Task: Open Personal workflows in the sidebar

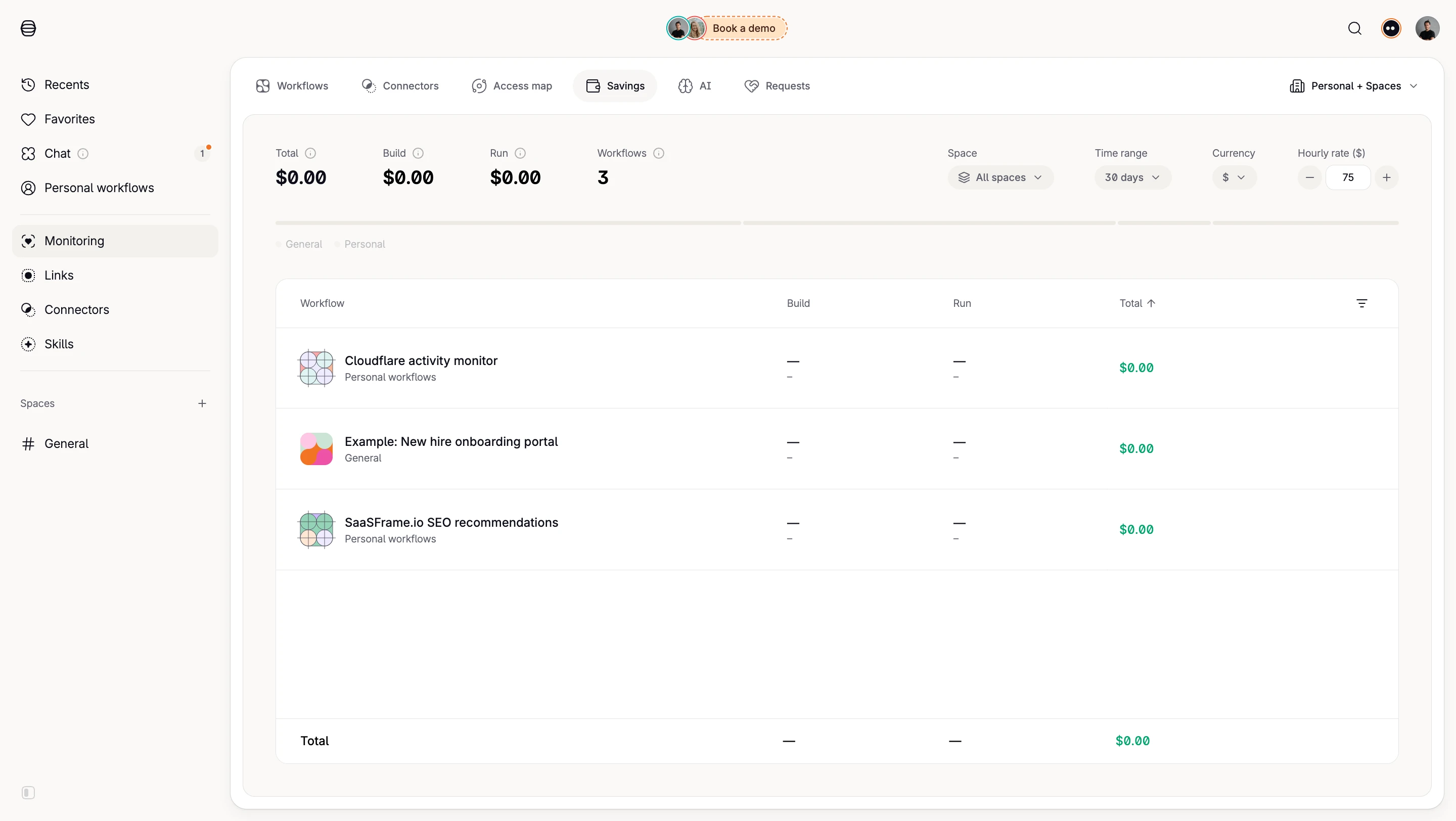Action: tap(115, 188)
